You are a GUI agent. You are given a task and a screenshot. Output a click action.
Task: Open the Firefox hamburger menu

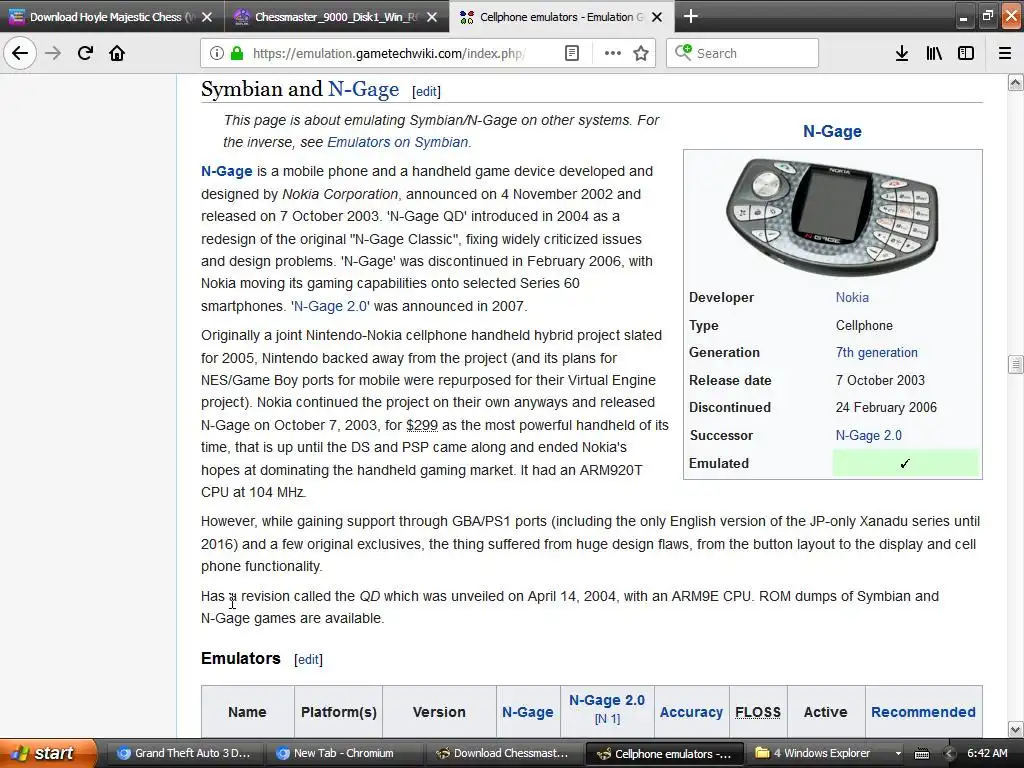click(x=1005, y=53)
